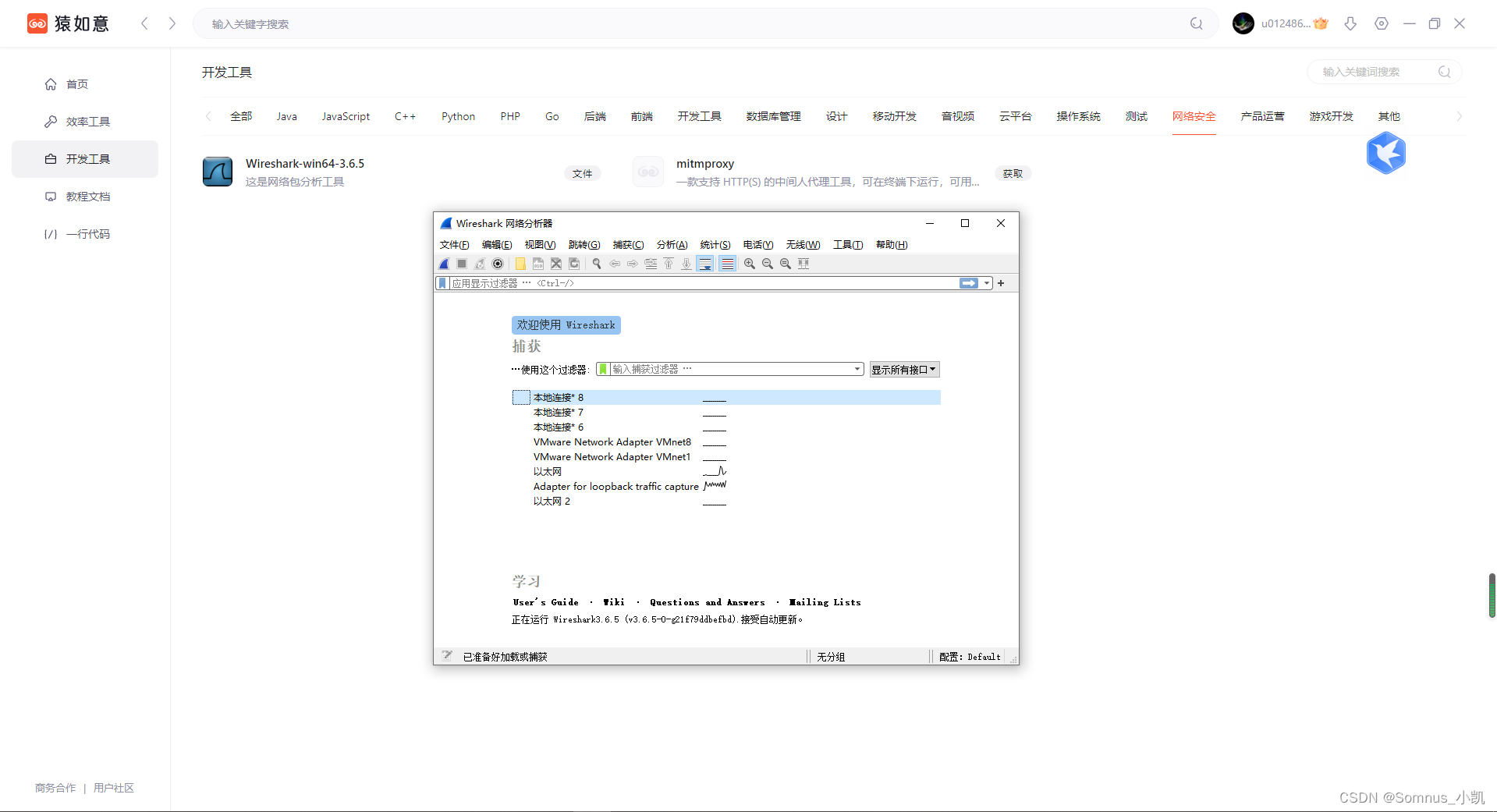Open capture options gear icon

click(x=498, y=264)
